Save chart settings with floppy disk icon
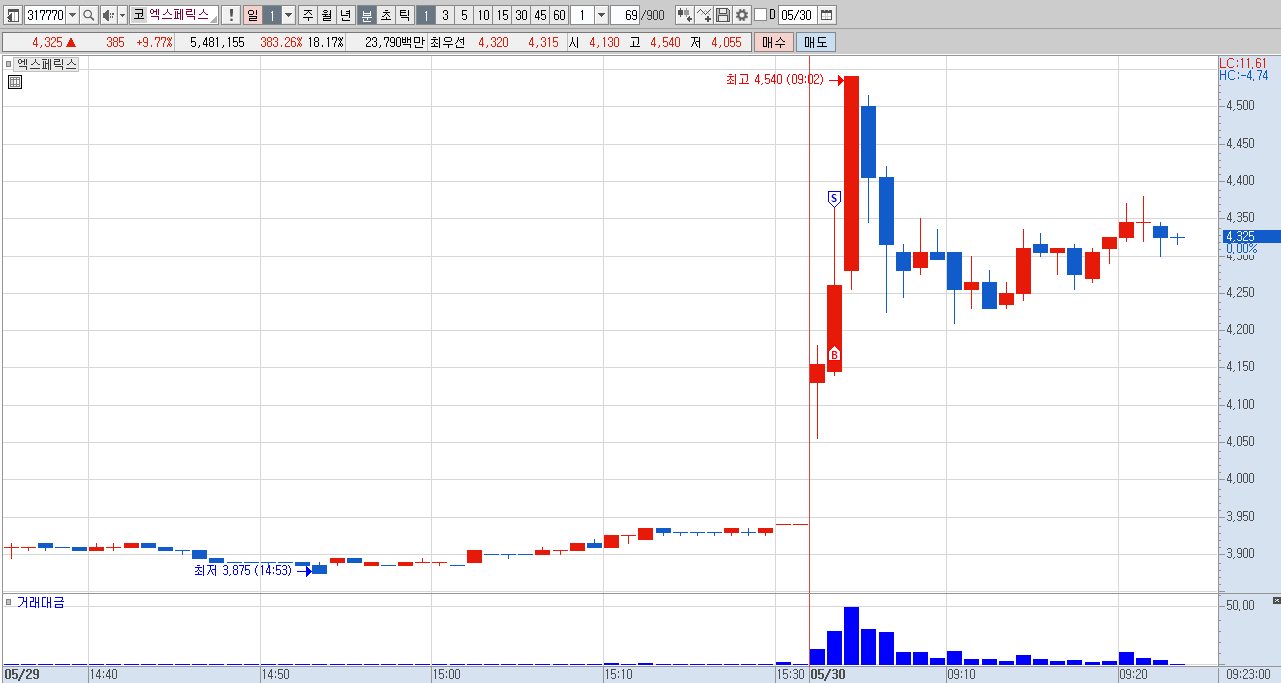This screenshot has height=683, width=1281. (x=723, y=15)
